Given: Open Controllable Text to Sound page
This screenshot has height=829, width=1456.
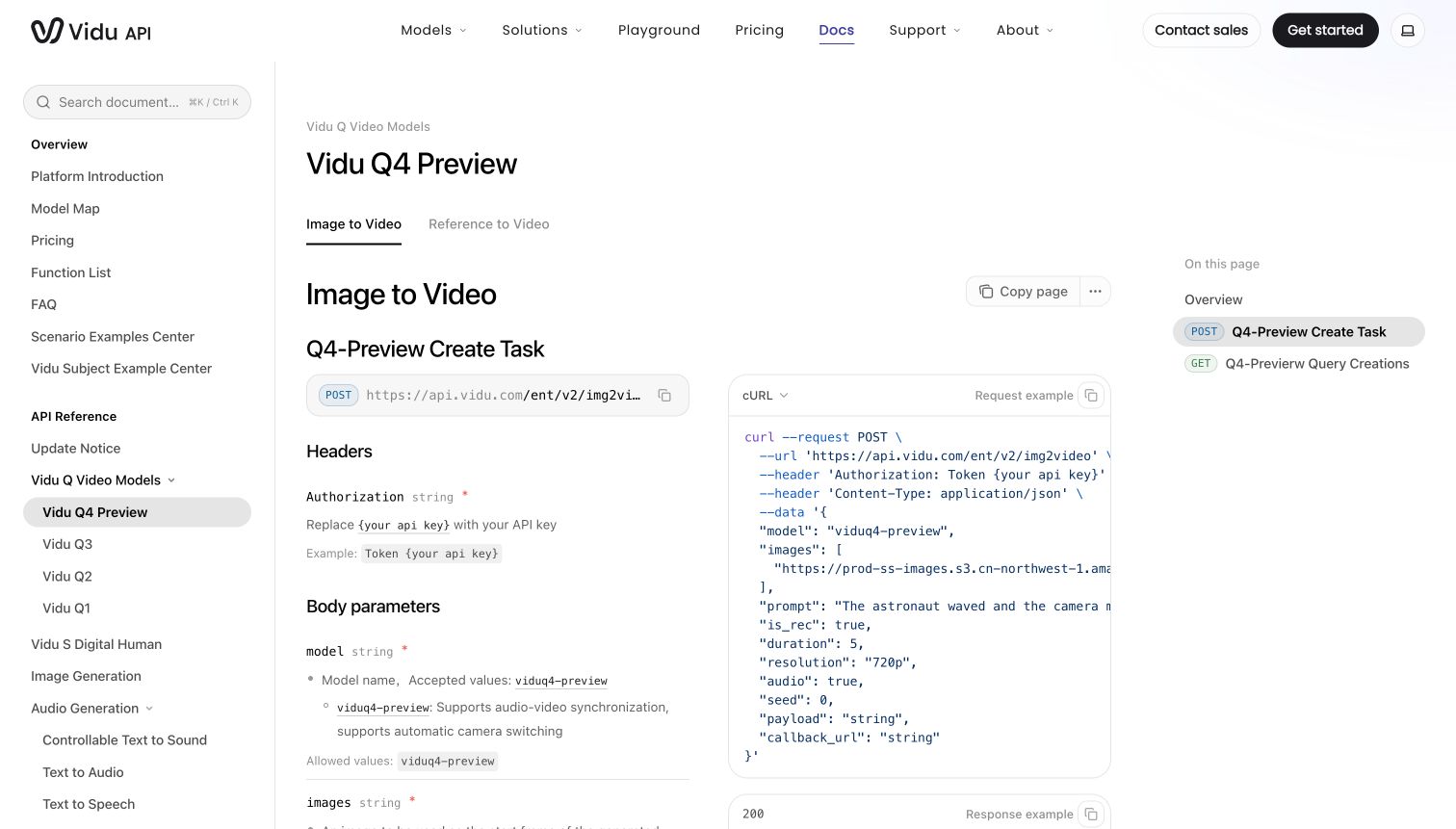Looking at the screenshot, I should tap(124, 740).
